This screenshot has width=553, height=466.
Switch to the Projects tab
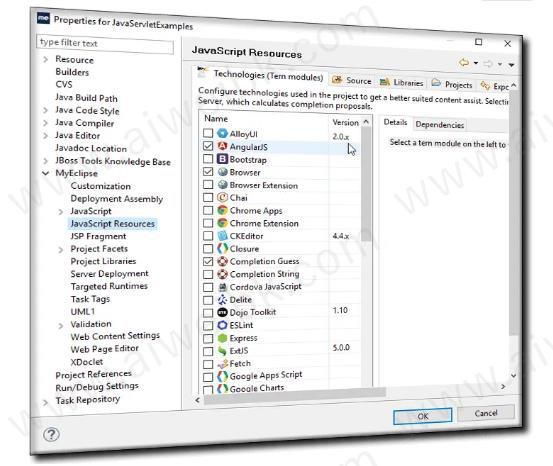pyautogui.click(x=452, y=84)
